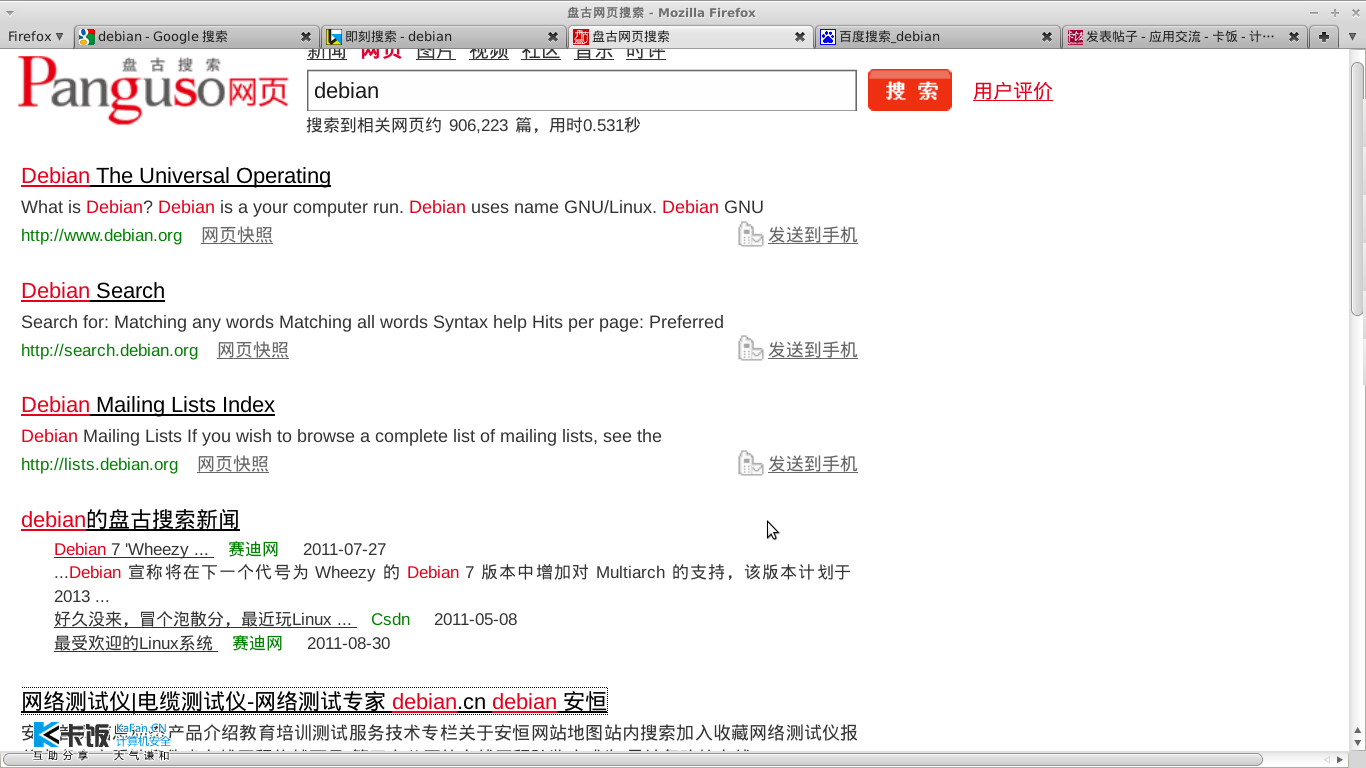Click the vertical scrollbar thumb
Viewport: 1366px width, 768px height.
1357,190
